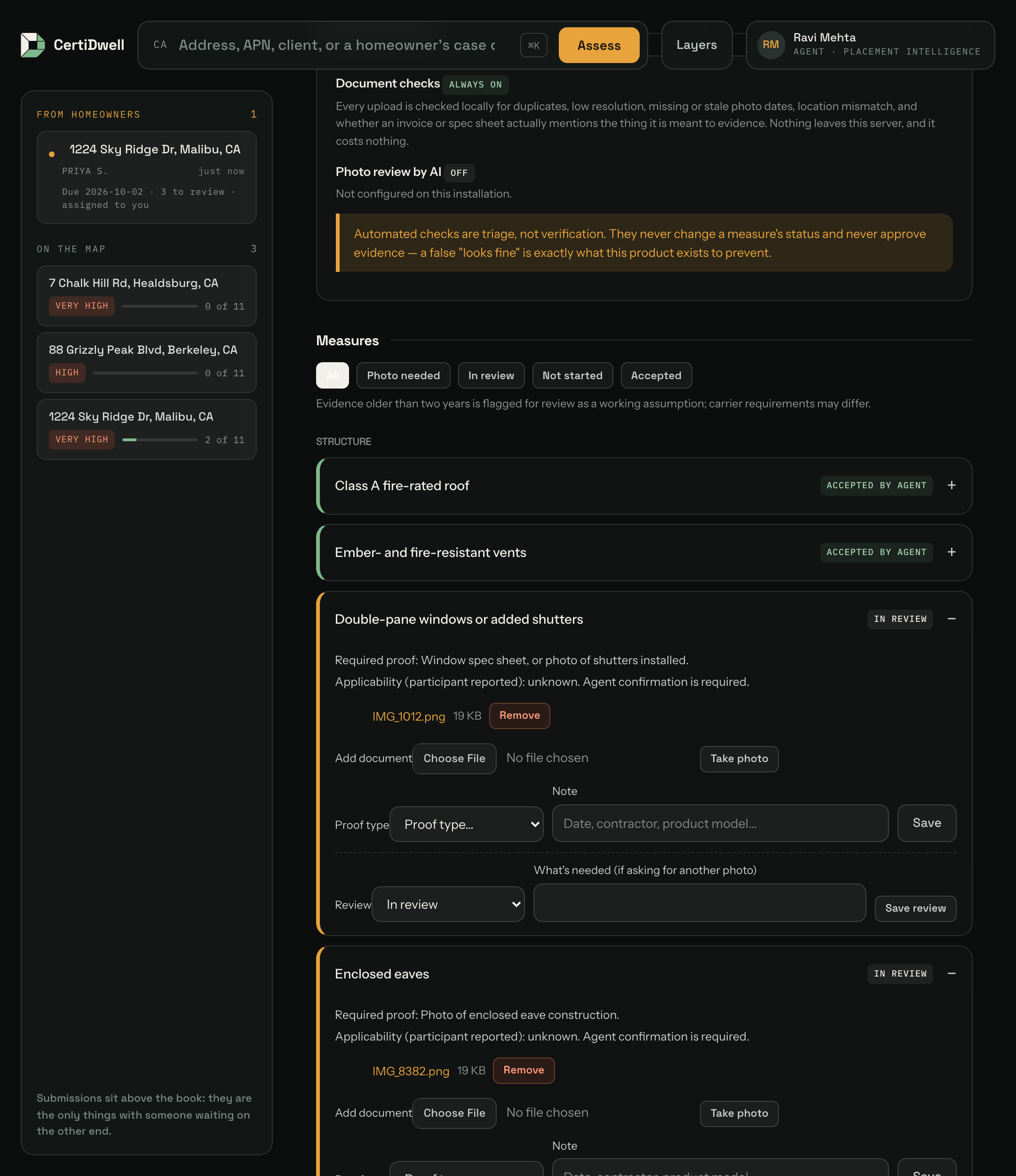The width and height of the screenshot is (1016, 1176).
Task: Open the Priya S. homeowner submission card
Action: [x=146, y=177]
